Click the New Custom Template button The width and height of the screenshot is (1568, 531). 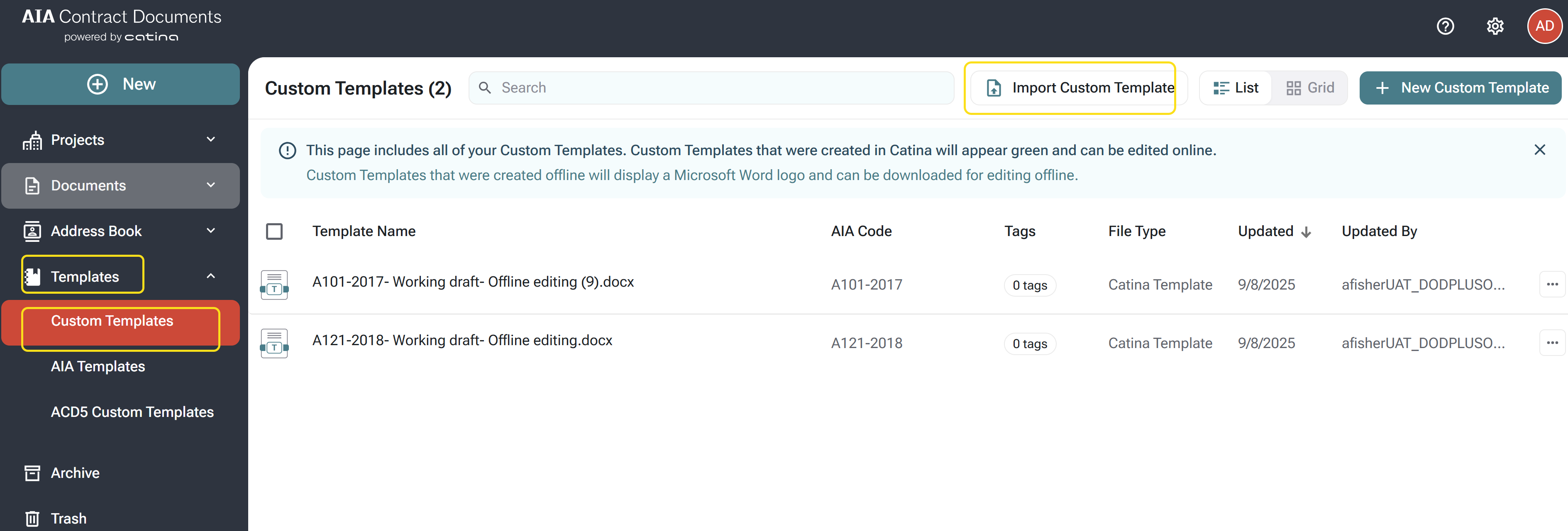pyautogui.click(x=1460, y=88)
